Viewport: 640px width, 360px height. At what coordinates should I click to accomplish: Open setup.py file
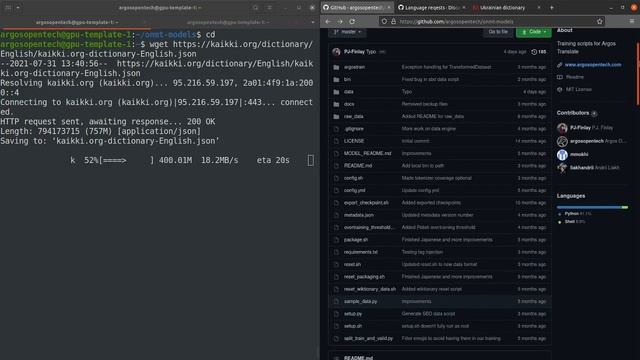(353, 313)
